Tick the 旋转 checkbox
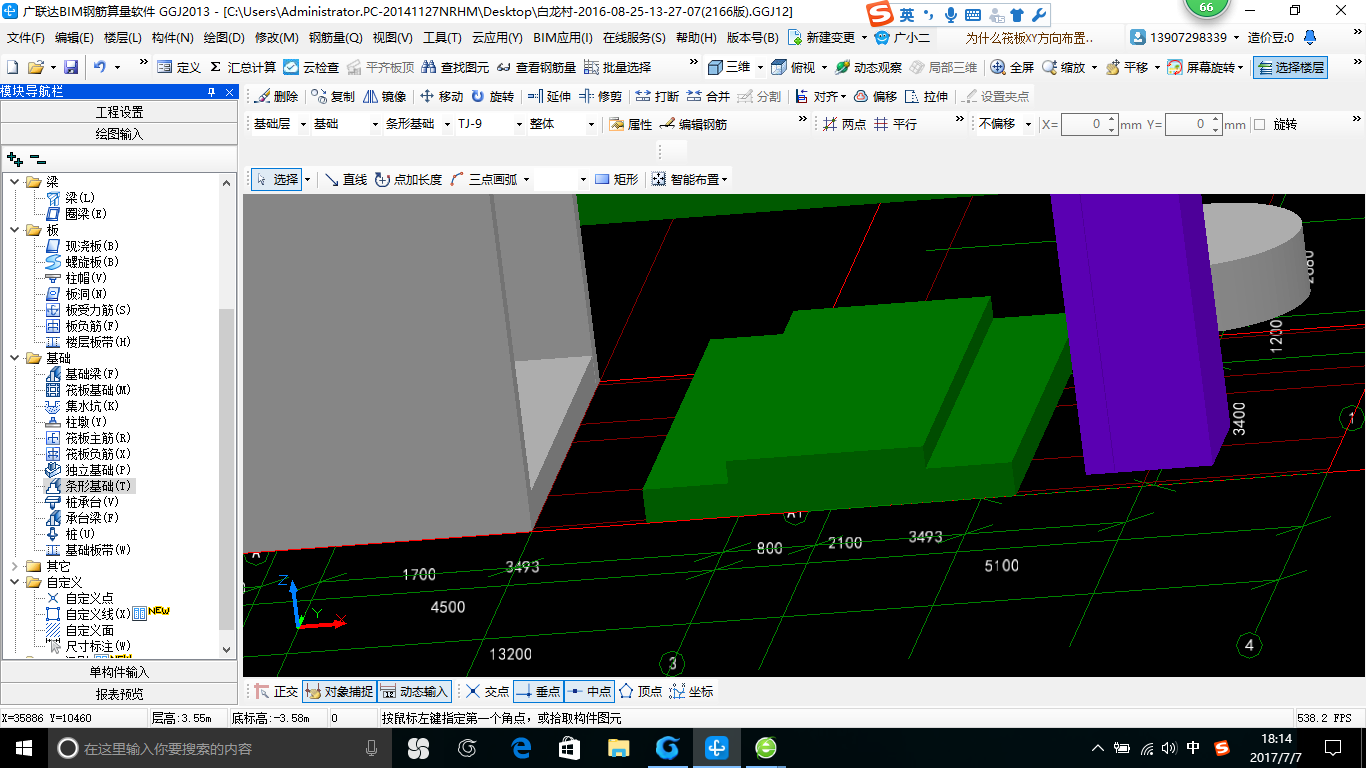 1259,124
